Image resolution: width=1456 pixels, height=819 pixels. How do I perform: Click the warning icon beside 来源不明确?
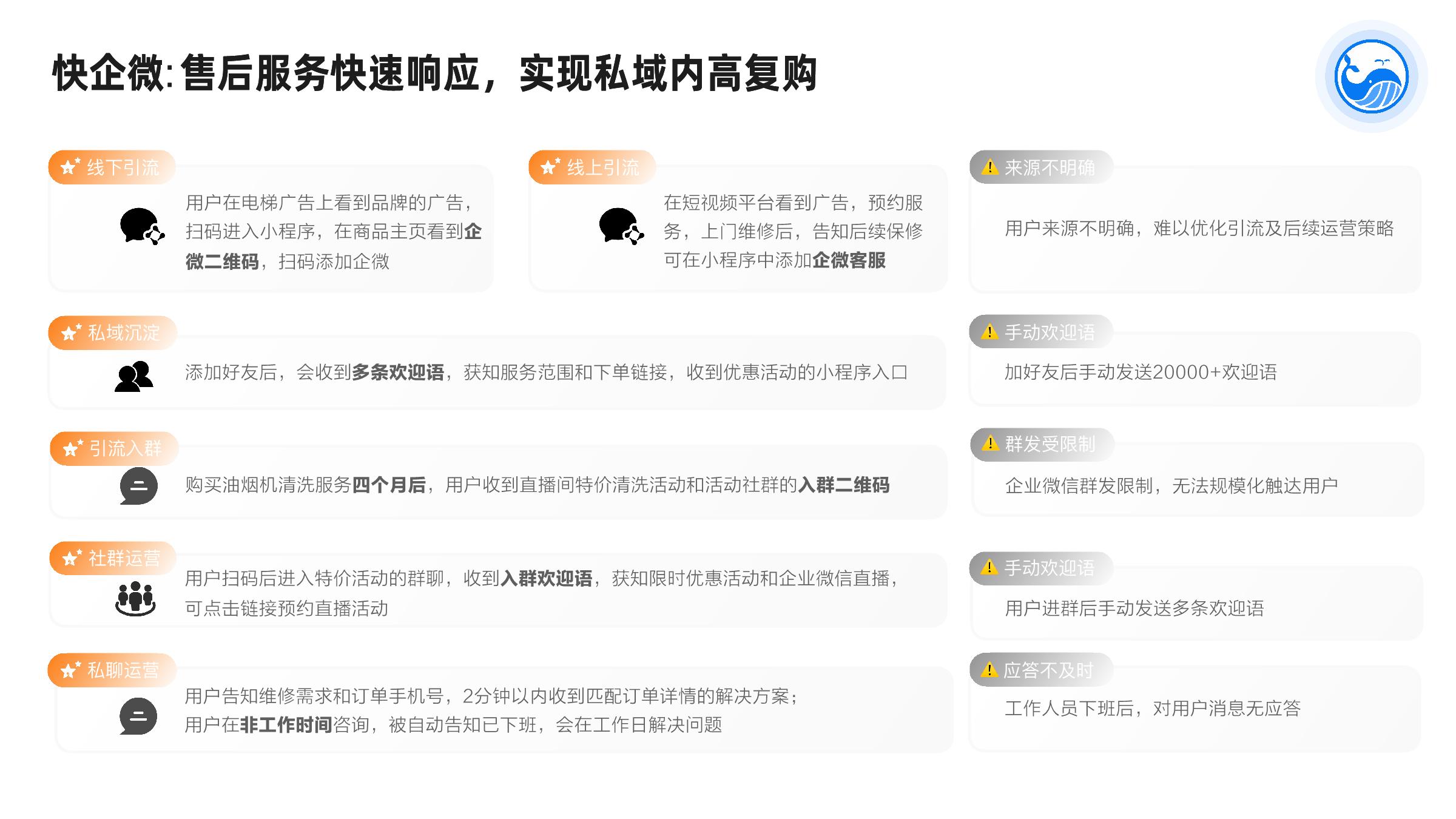pyautogui.click(x=989, y=167)
